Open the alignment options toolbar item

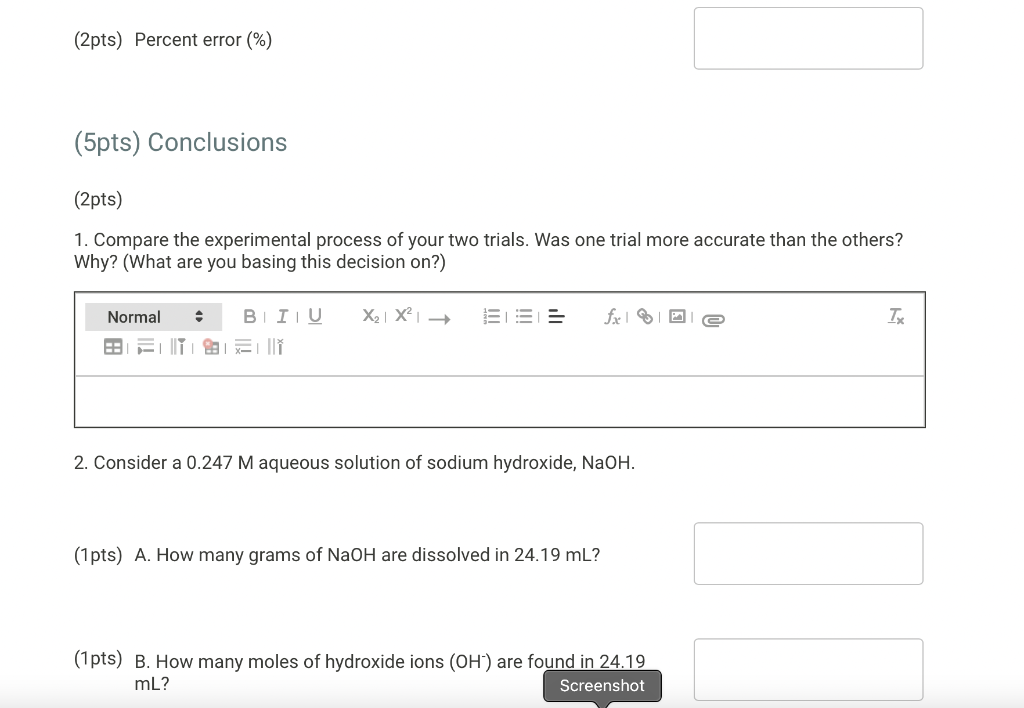pos(556,316)
